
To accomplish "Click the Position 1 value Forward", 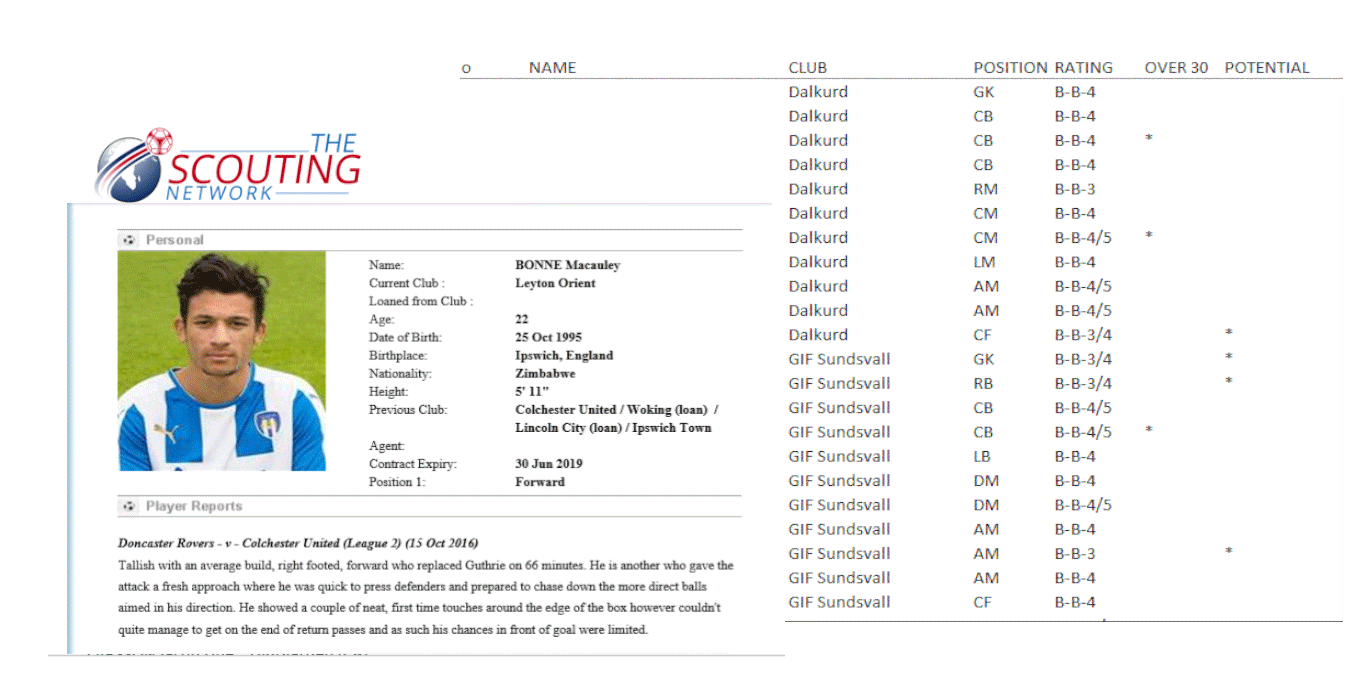I will point(540,482).
